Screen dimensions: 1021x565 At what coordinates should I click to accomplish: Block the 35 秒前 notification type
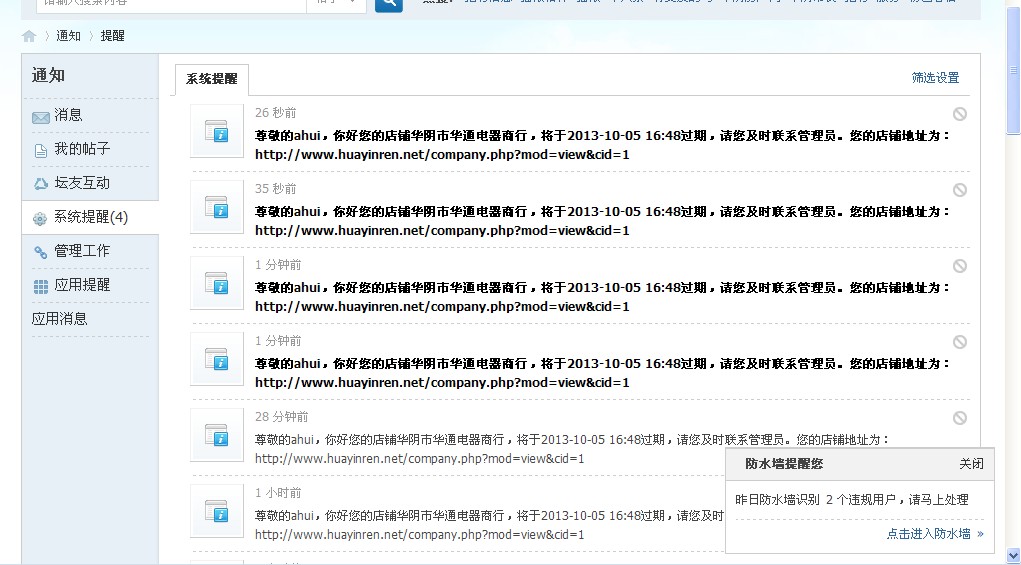tap(960, 190)
